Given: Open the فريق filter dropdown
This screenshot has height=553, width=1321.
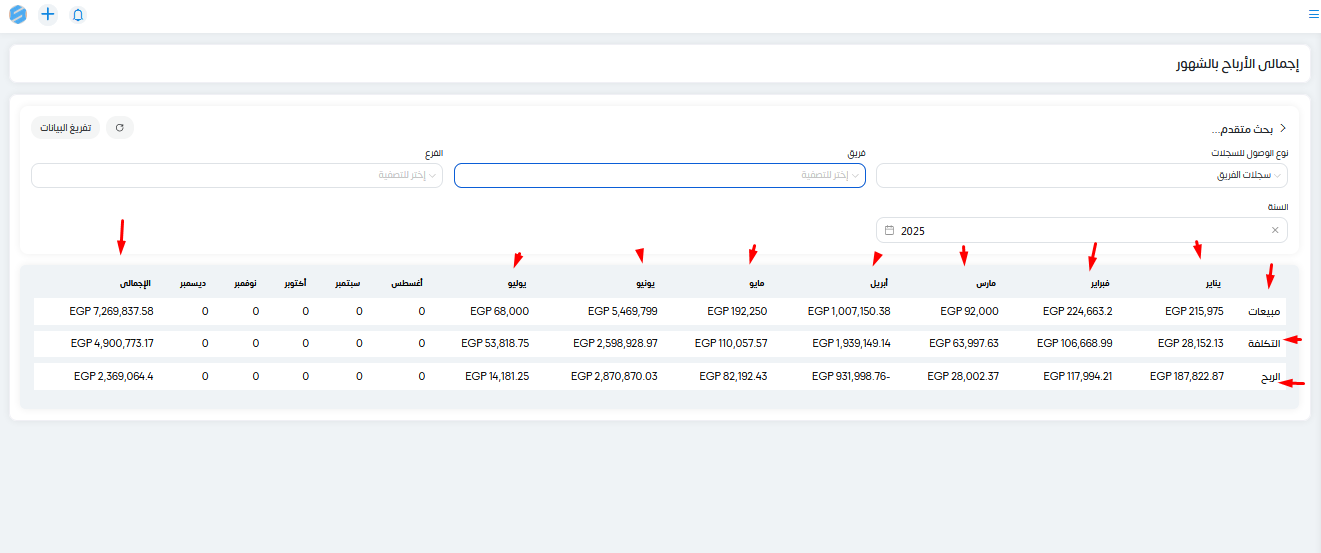Looking at the screenshot, I should [660, 175].
